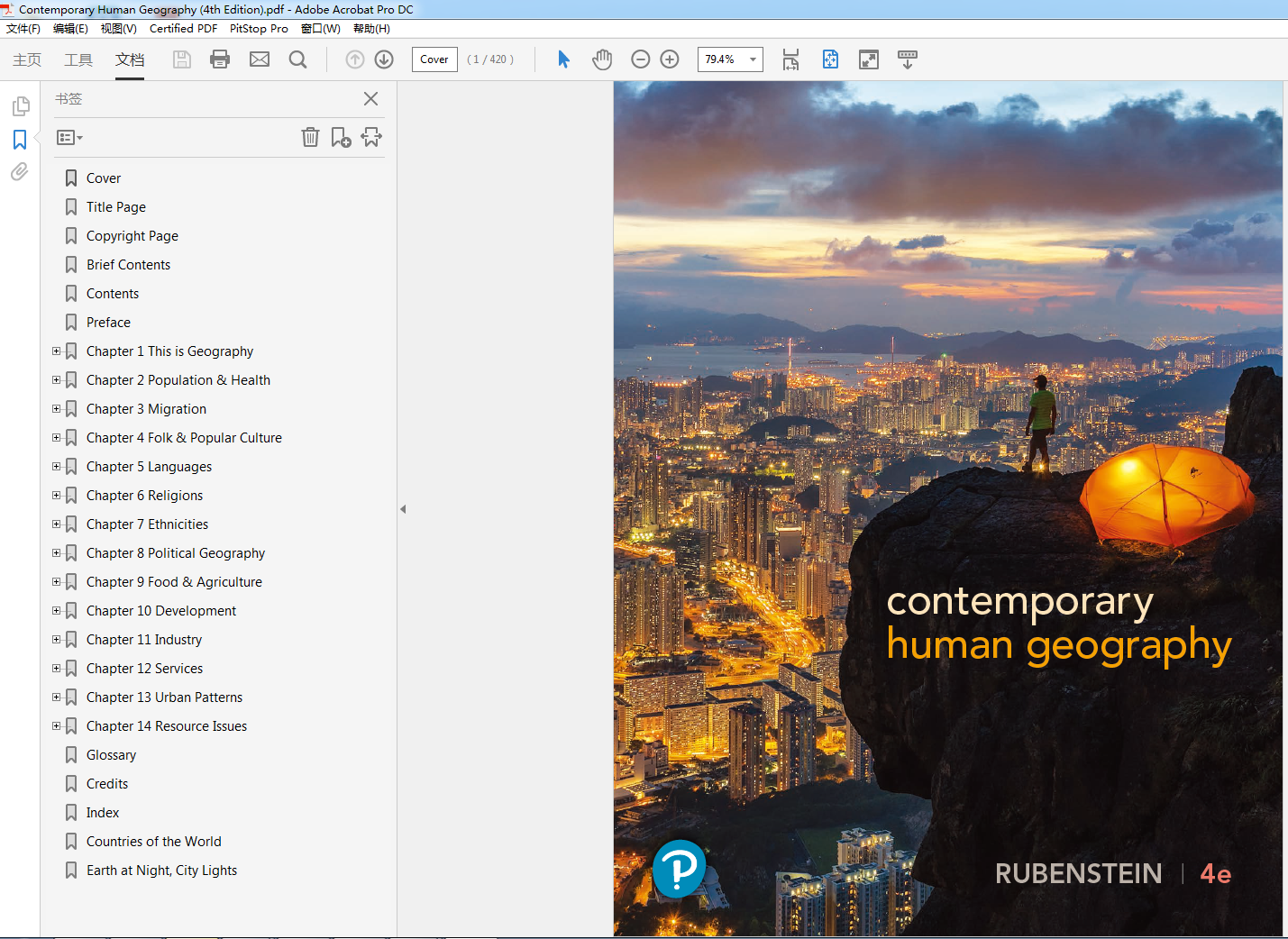
Task: Select Chapter 6 Religions bookmark
Action: [144, 496]
